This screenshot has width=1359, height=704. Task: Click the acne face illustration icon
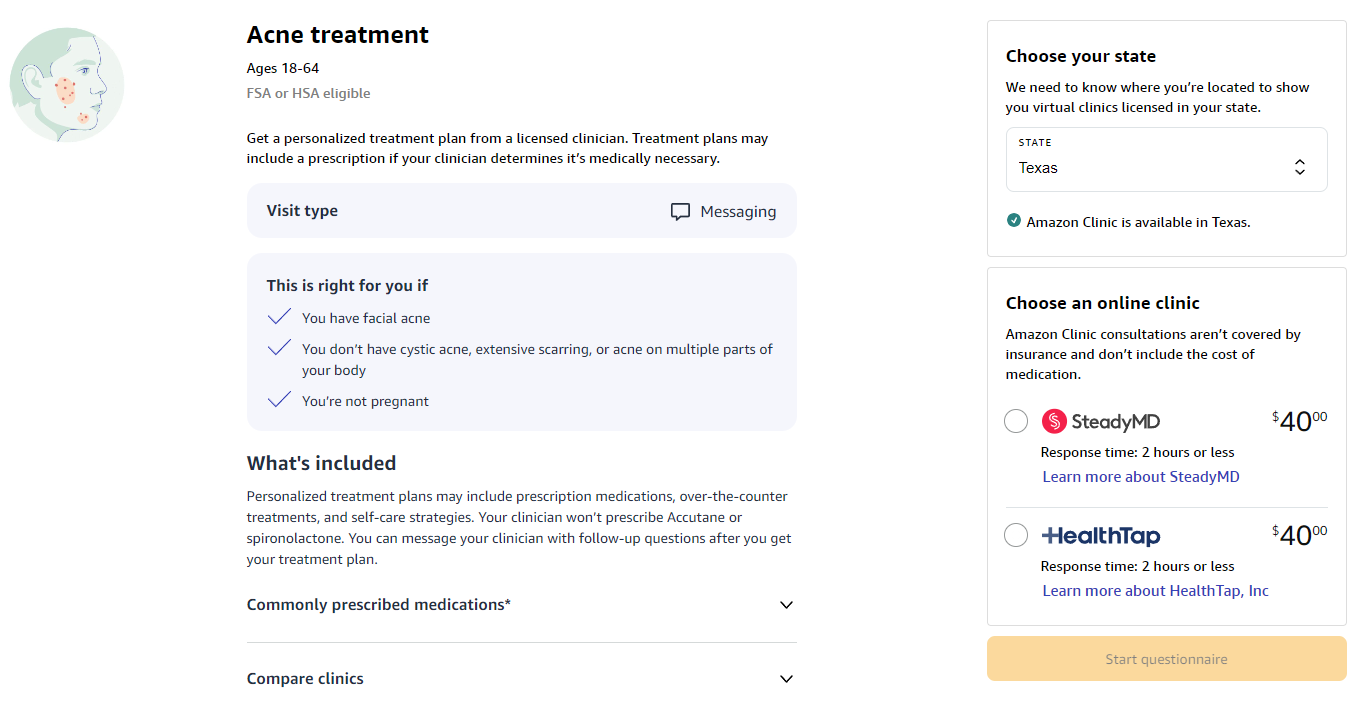67,85
